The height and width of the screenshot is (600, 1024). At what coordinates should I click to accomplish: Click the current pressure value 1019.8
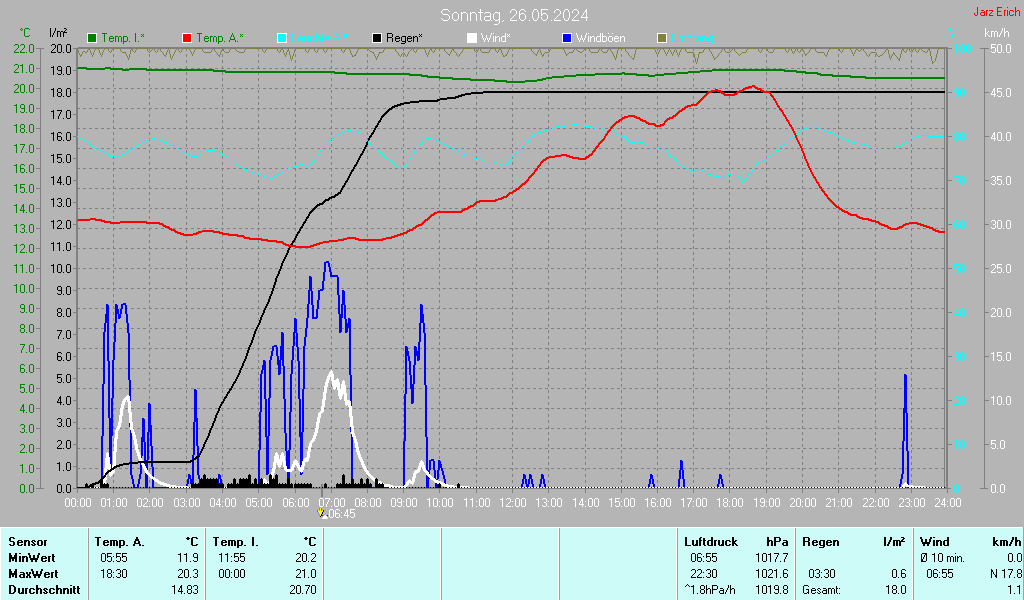[772, 590]
